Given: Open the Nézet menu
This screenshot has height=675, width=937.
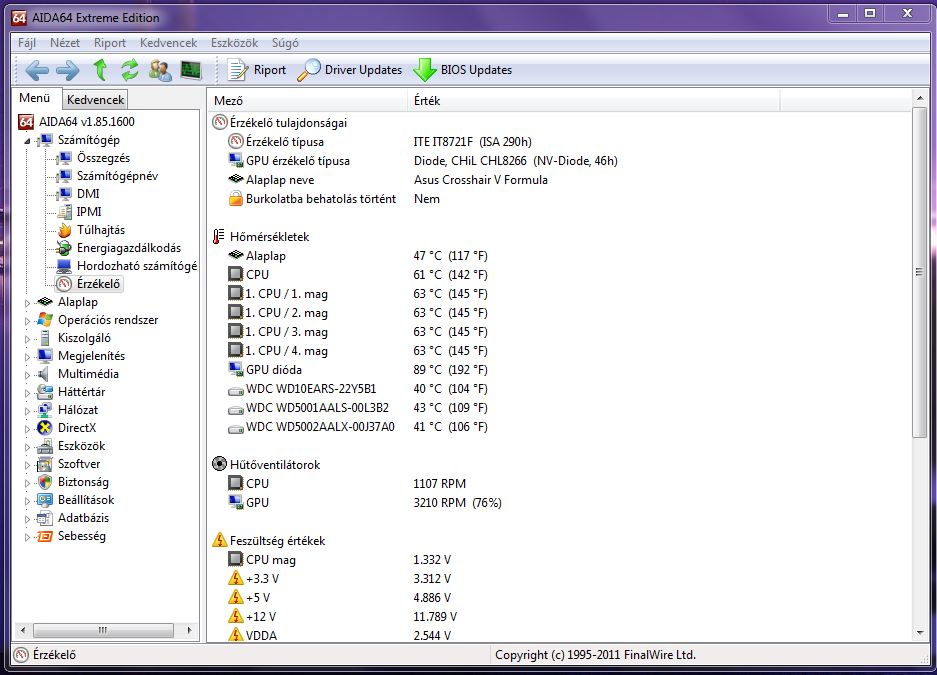Looking at the screenshot, I should click(x=65, y=43).
